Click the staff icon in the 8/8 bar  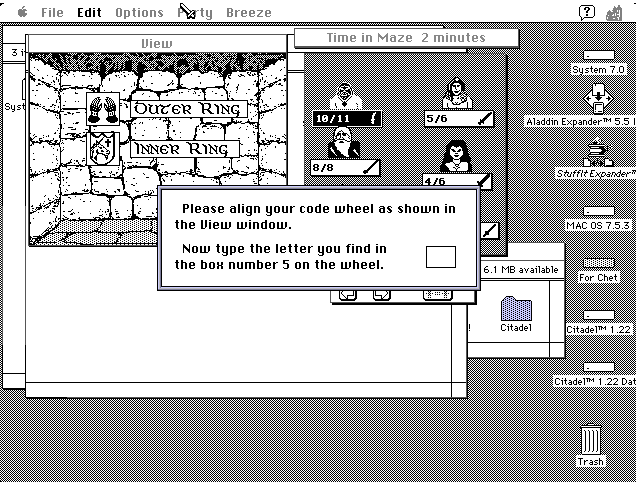tap(371, 168)
